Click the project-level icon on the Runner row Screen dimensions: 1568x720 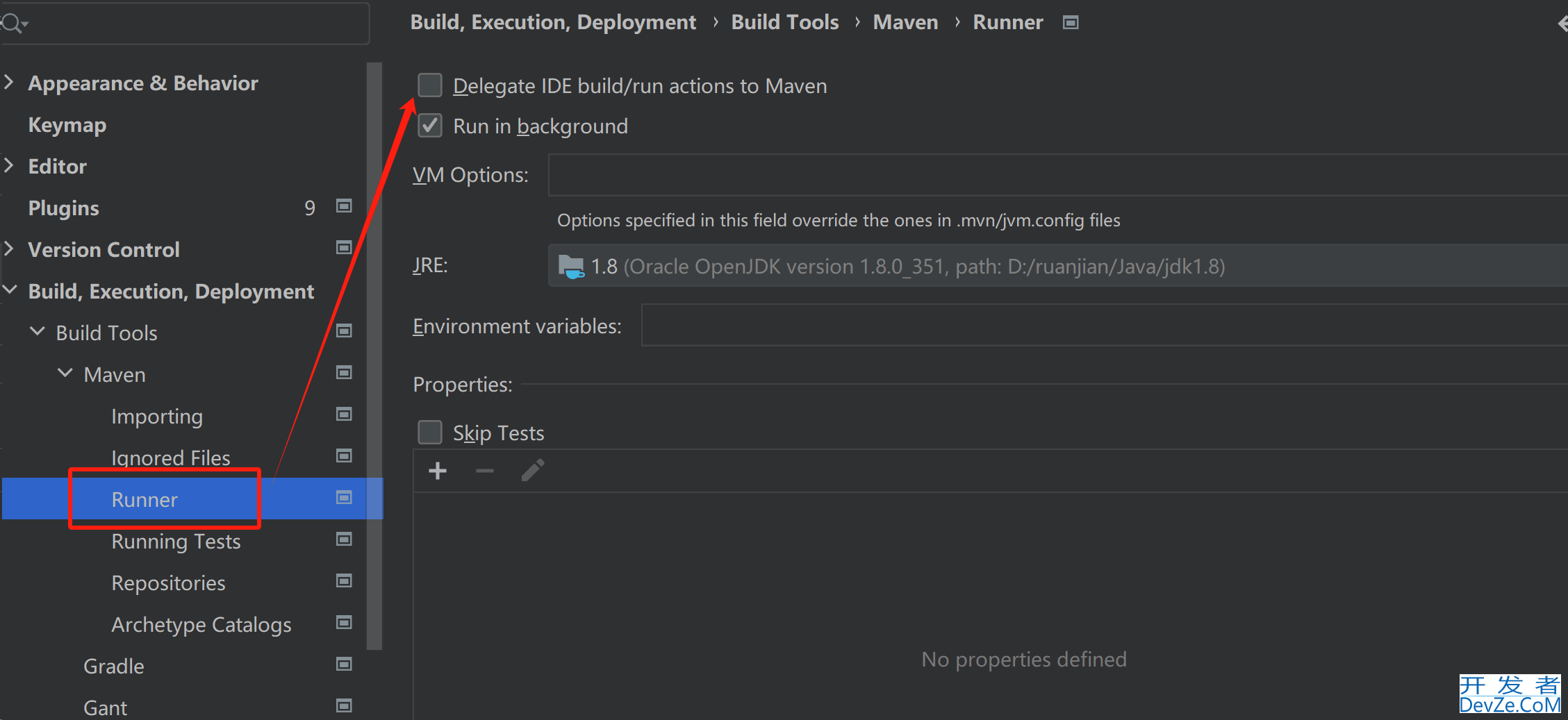[344, 498]
